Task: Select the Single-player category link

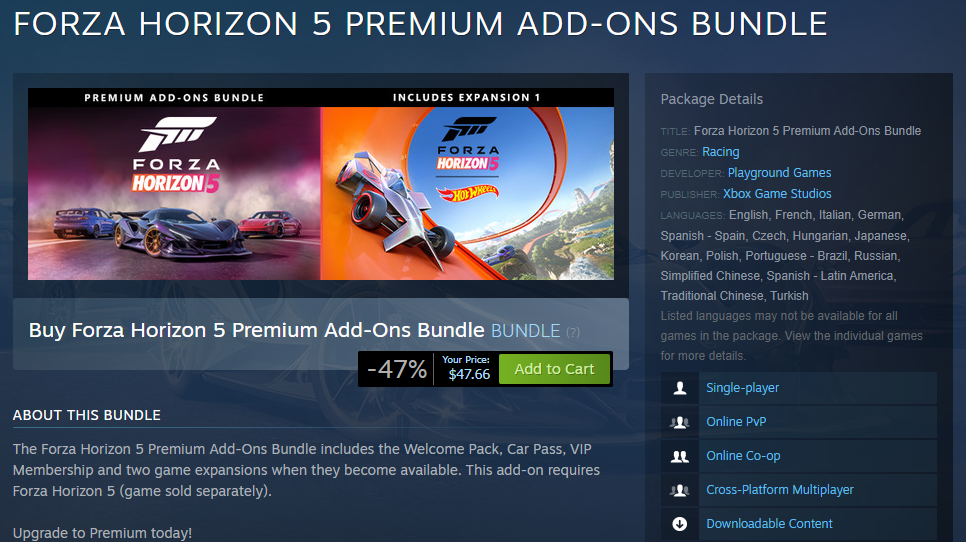Action: (x=742, y=388)
